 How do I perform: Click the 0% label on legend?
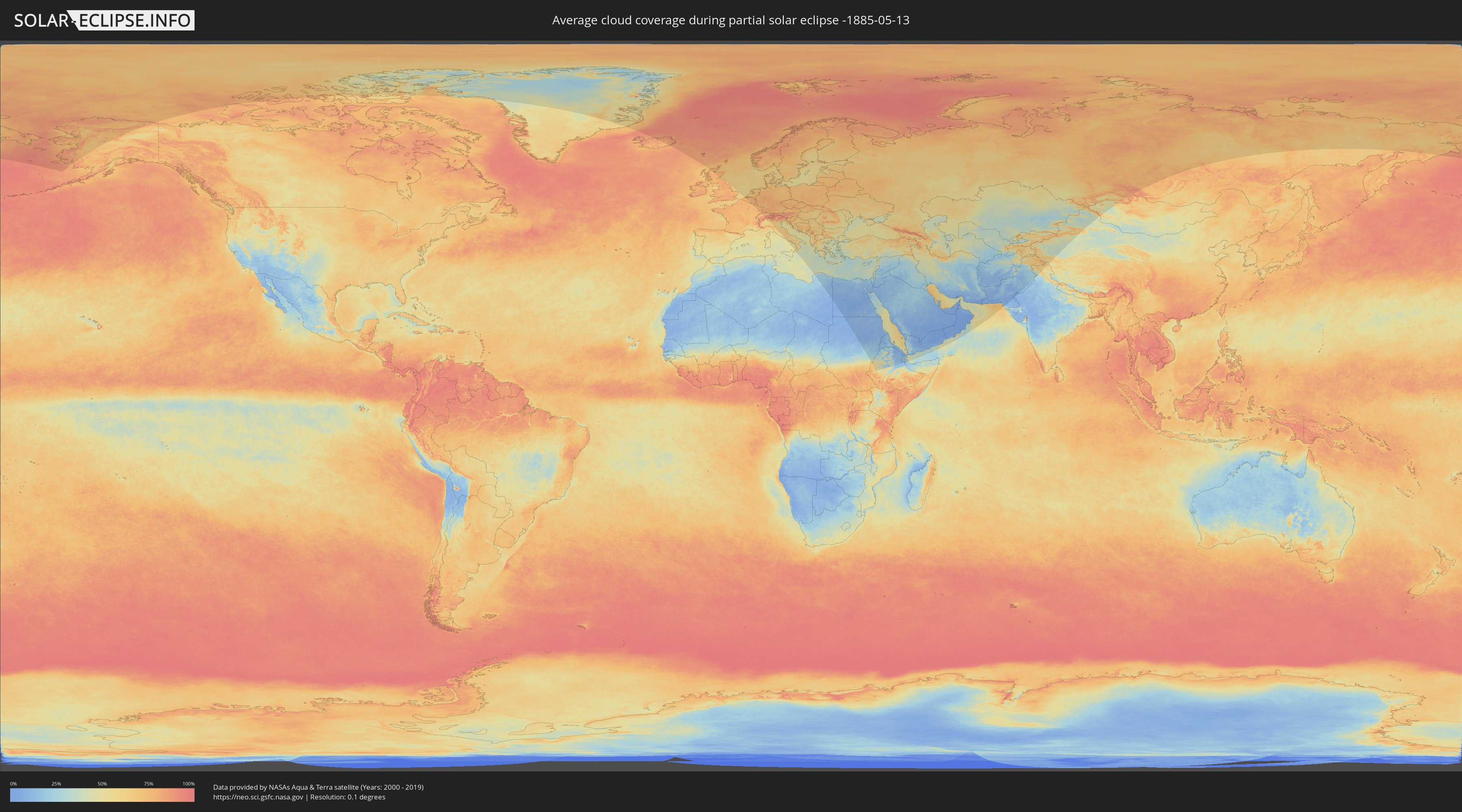click(x=13, y=784)
